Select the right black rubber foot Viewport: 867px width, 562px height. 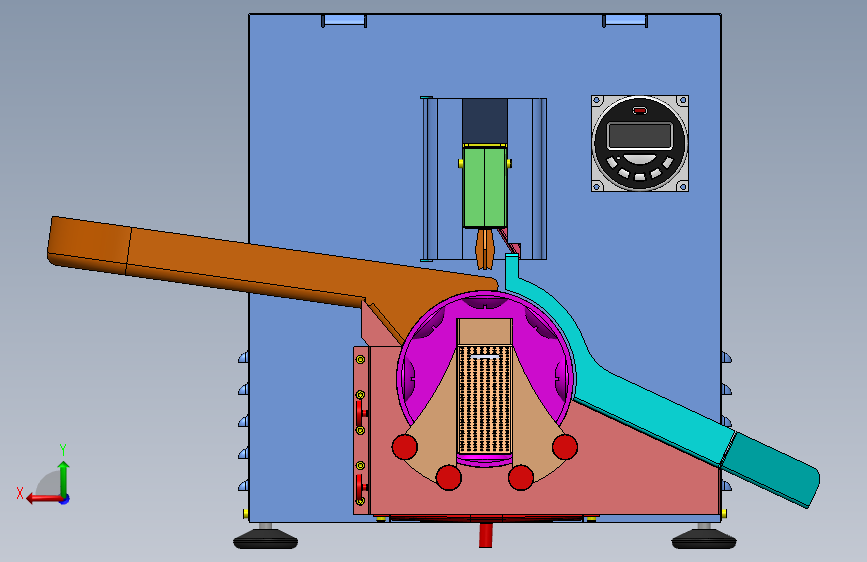(704, 538)
